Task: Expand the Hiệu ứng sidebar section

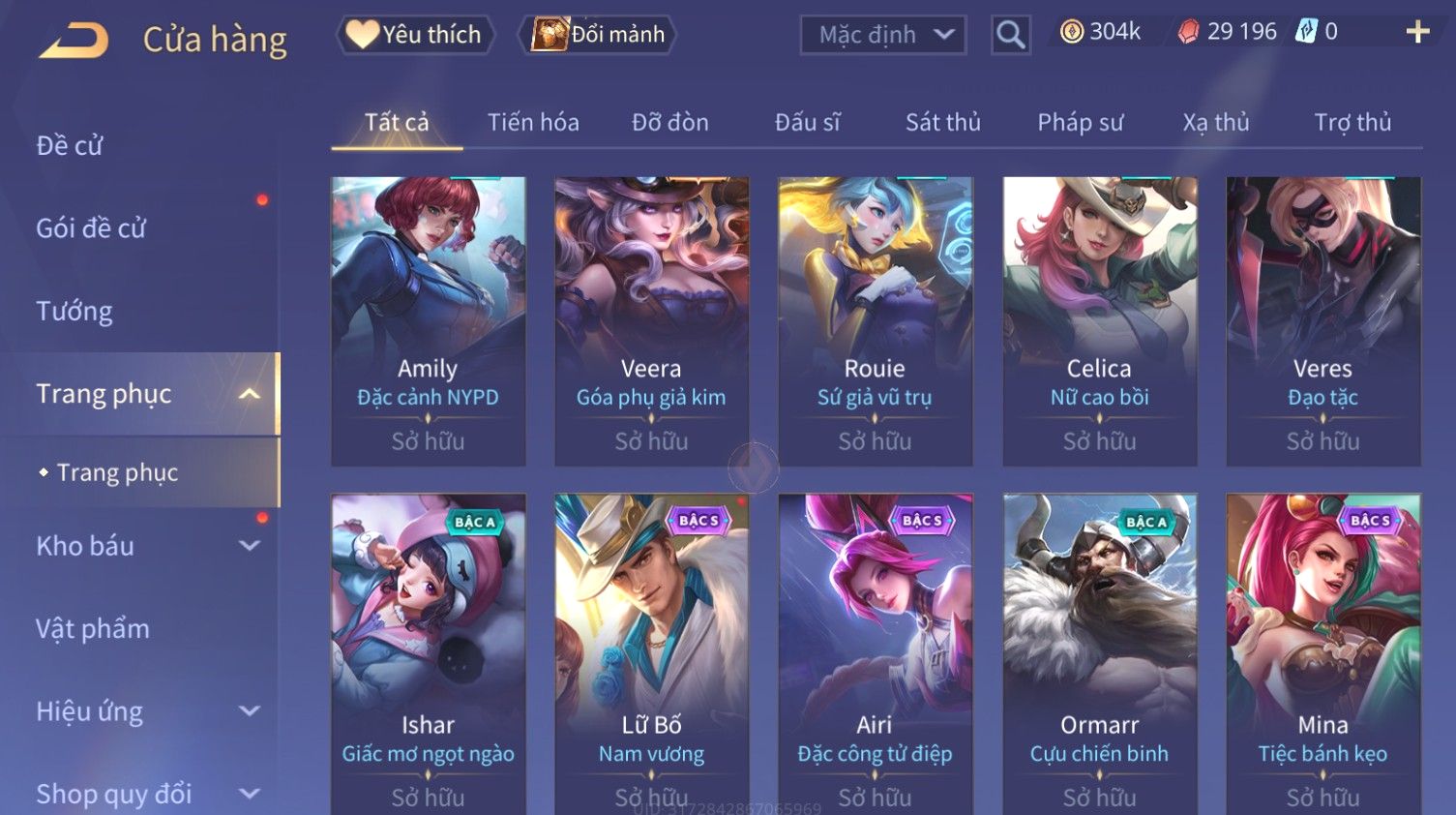Action: [249, 711]
